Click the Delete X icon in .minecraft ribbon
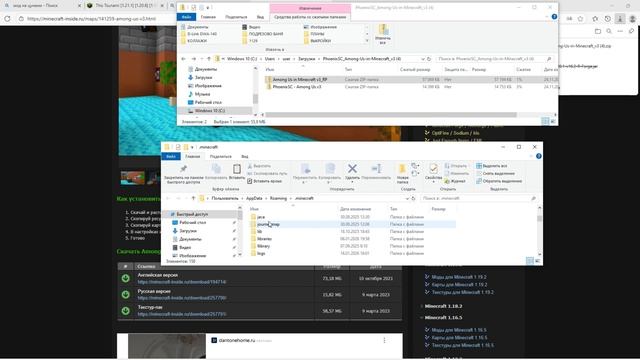640x360 pixels. (x=352, y=168)
